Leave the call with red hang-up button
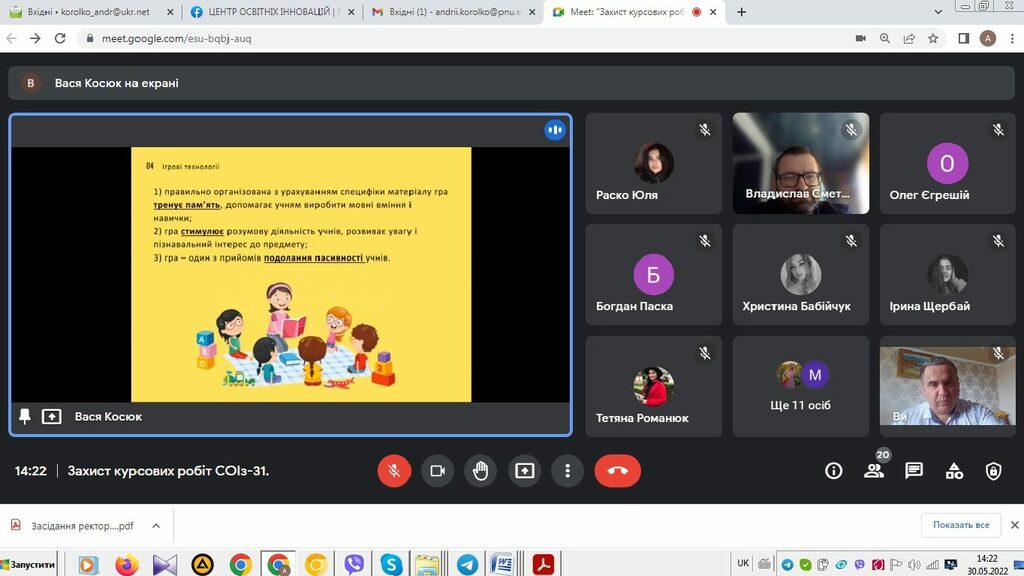Screen dimensions: 1024x576 (617, 471)
